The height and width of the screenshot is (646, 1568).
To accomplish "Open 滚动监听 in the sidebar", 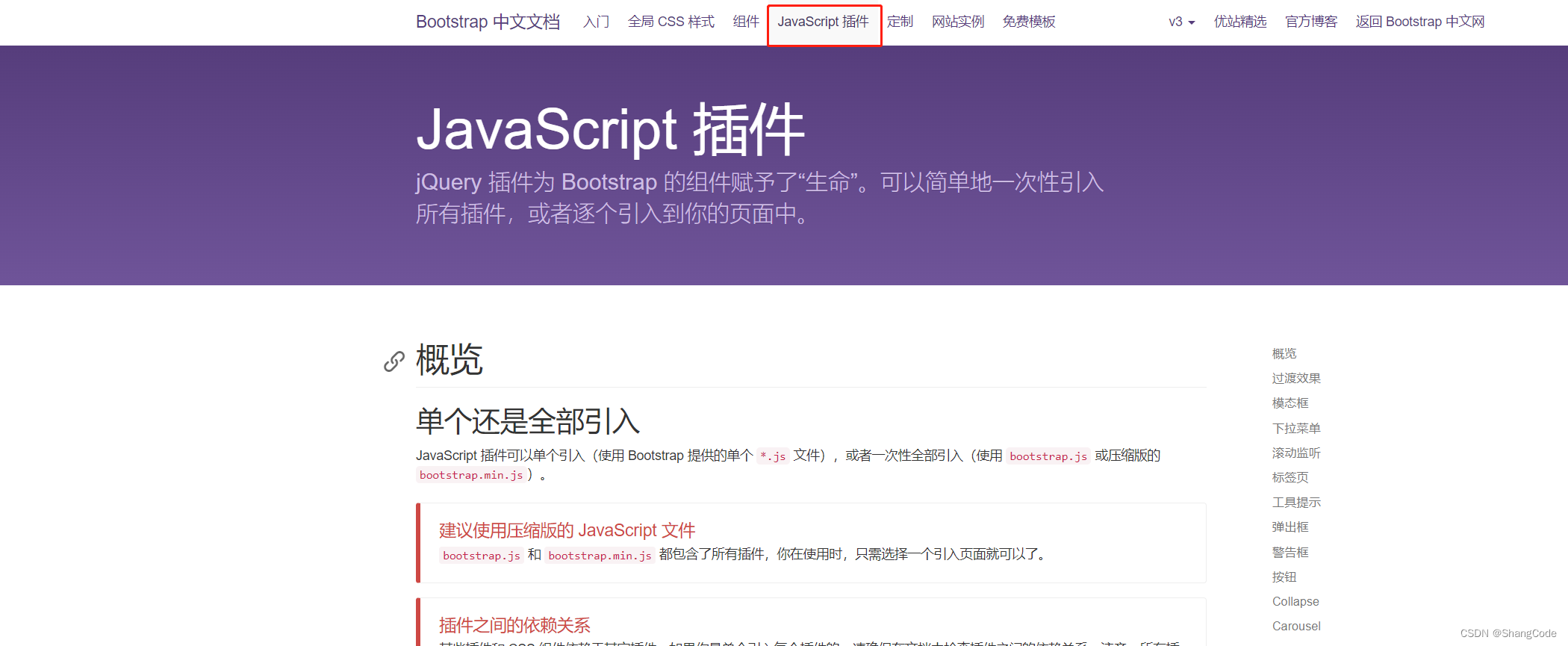I will point(1296,453).
